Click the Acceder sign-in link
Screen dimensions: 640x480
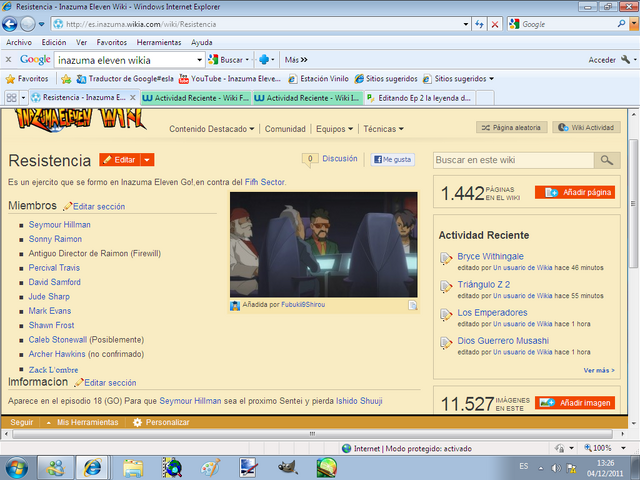(602, 60)
